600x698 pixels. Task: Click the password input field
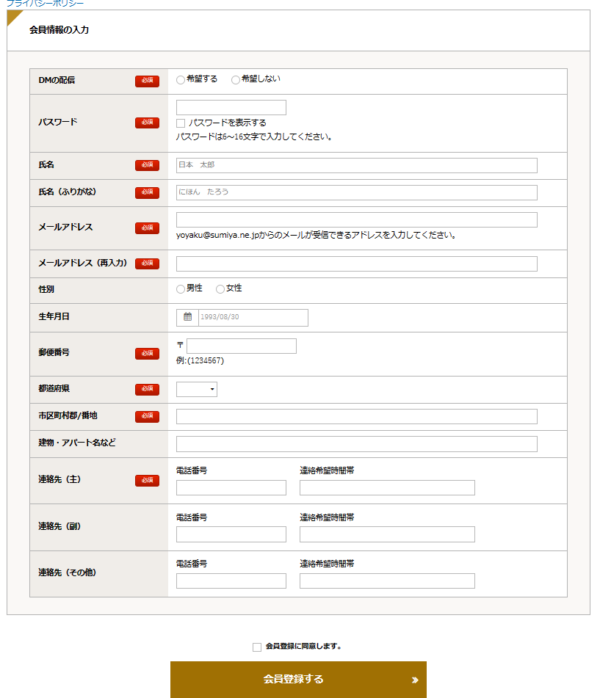tap(231, 108)
